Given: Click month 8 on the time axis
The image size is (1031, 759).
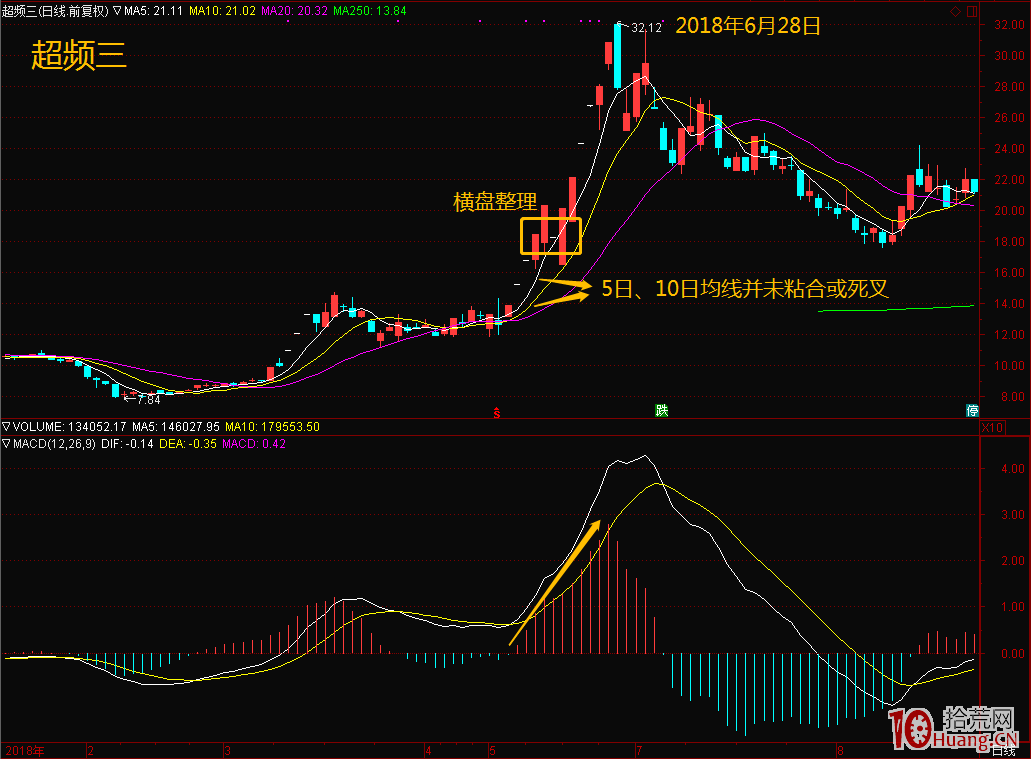Looking at the screenshot, I should [840, 750].
